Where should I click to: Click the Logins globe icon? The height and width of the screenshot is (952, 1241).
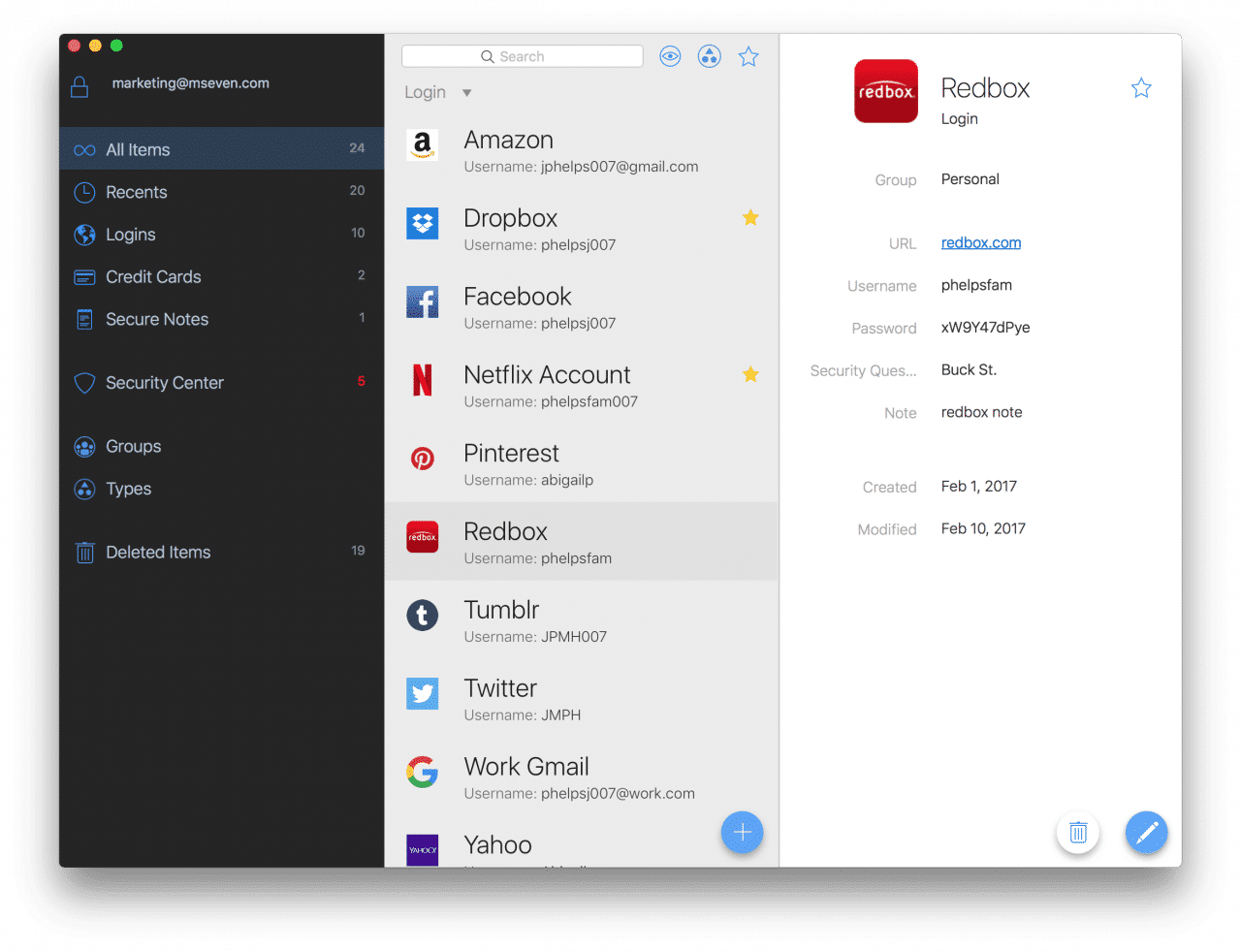[84, 235]
